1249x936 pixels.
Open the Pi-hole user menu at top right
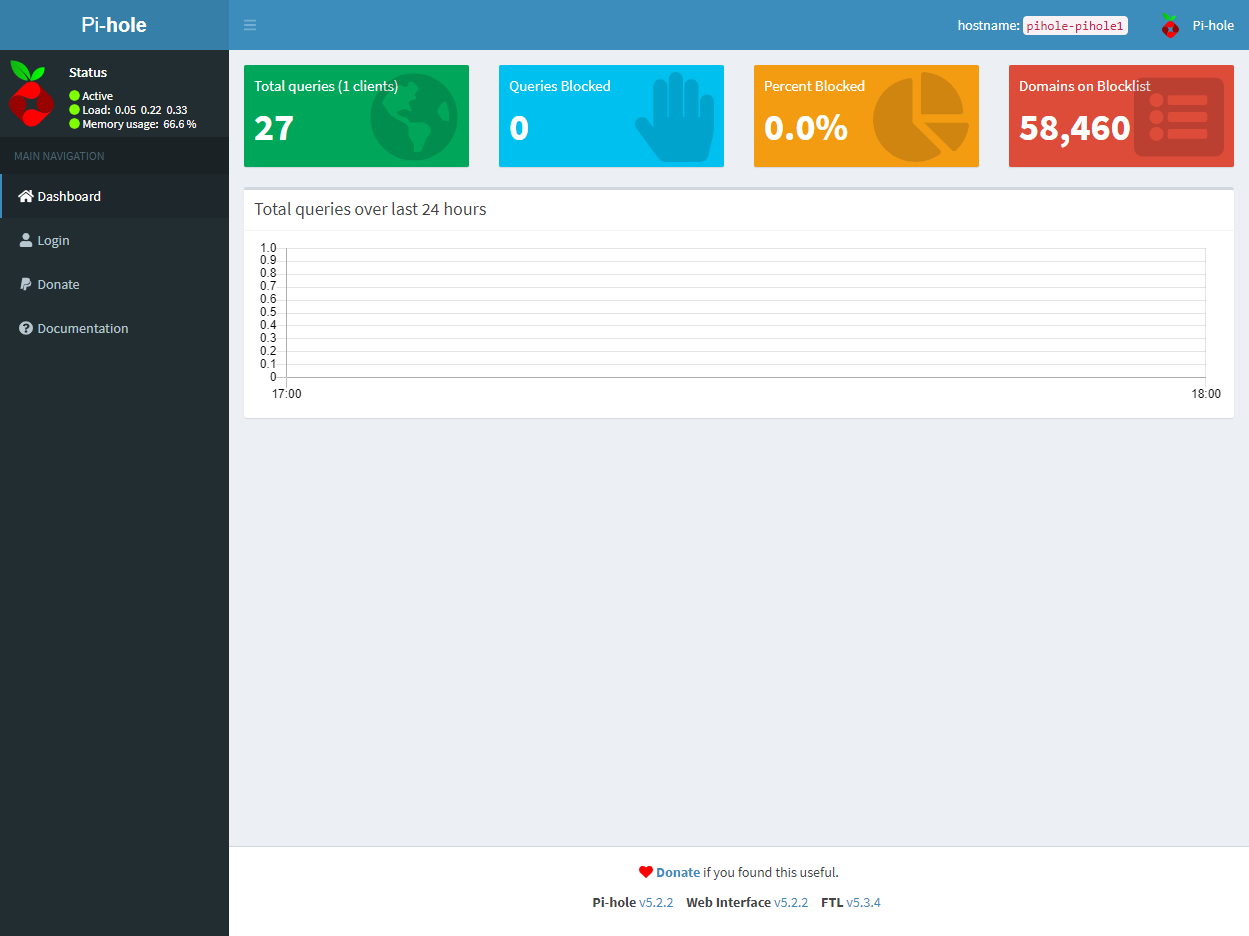pyautogui.click(x=1197, y=25)
